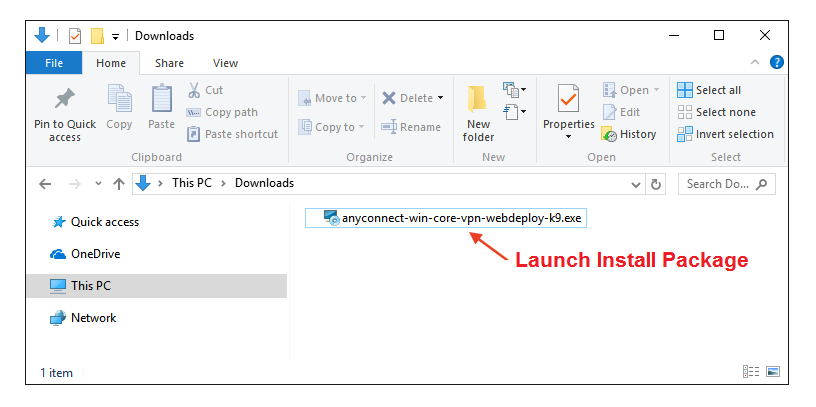Collapse the ribbon with chevron

coord(755,62)
